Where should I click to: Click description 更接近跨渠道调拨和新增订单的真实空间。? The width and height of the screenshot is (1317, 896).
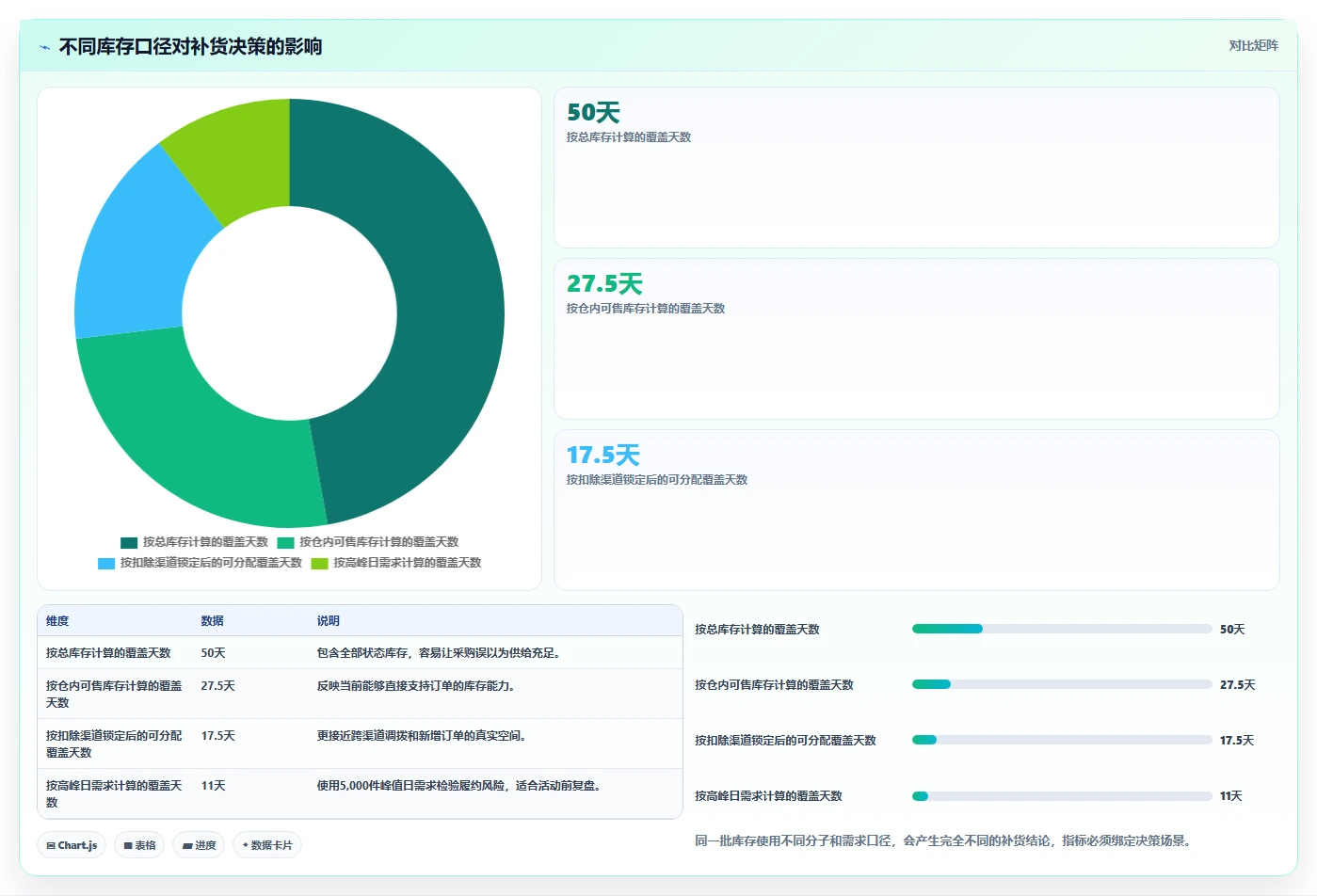click(x=424, y=736)
